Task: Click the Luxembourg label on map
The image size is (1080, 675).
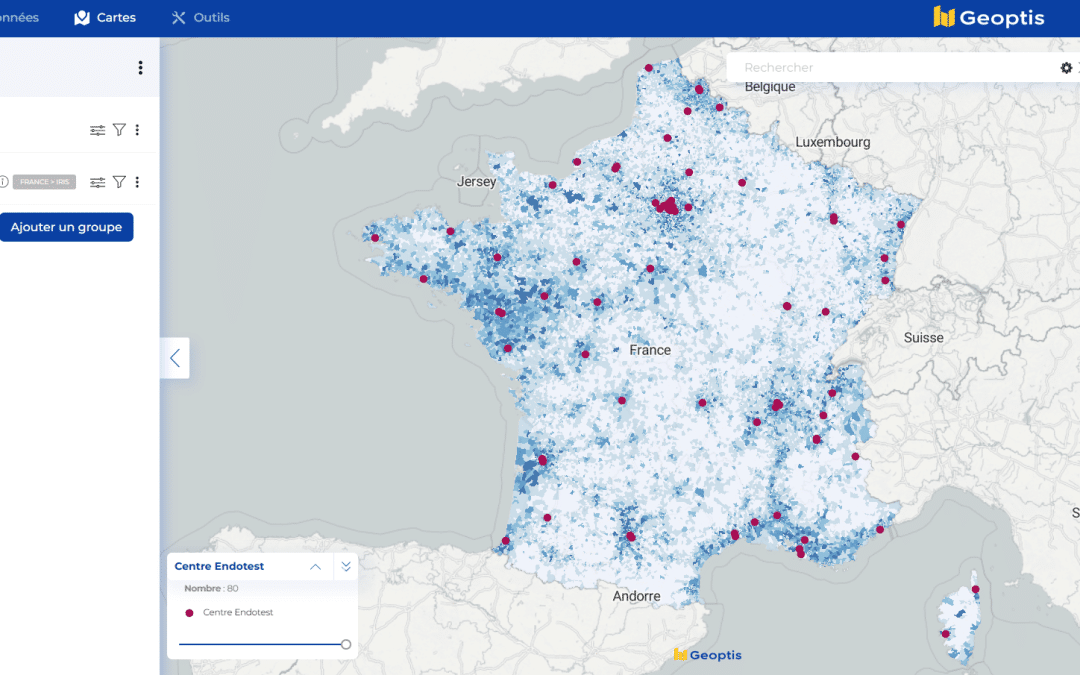Action: click(x=833, y=142)
